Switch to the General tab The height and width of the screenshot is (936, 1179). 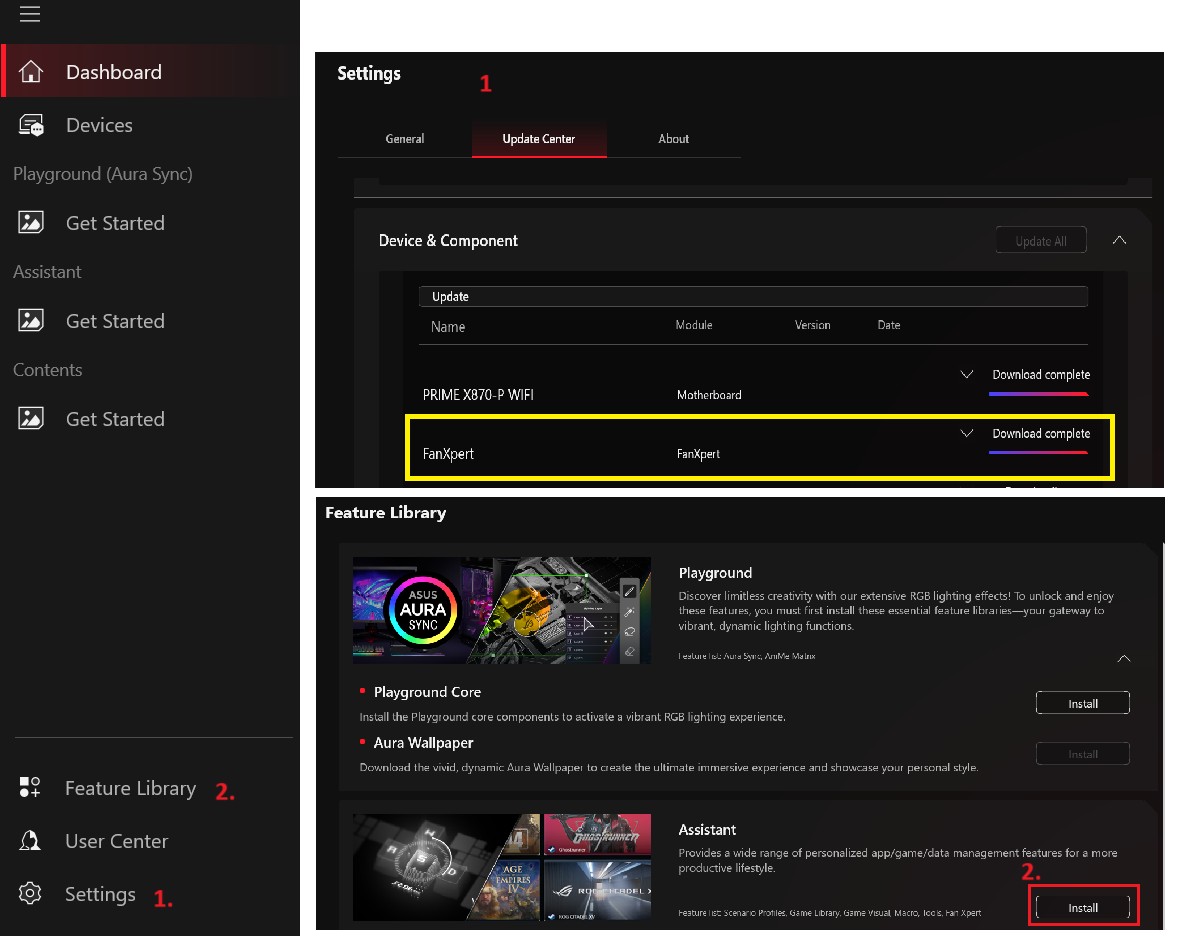coord(405,139)
